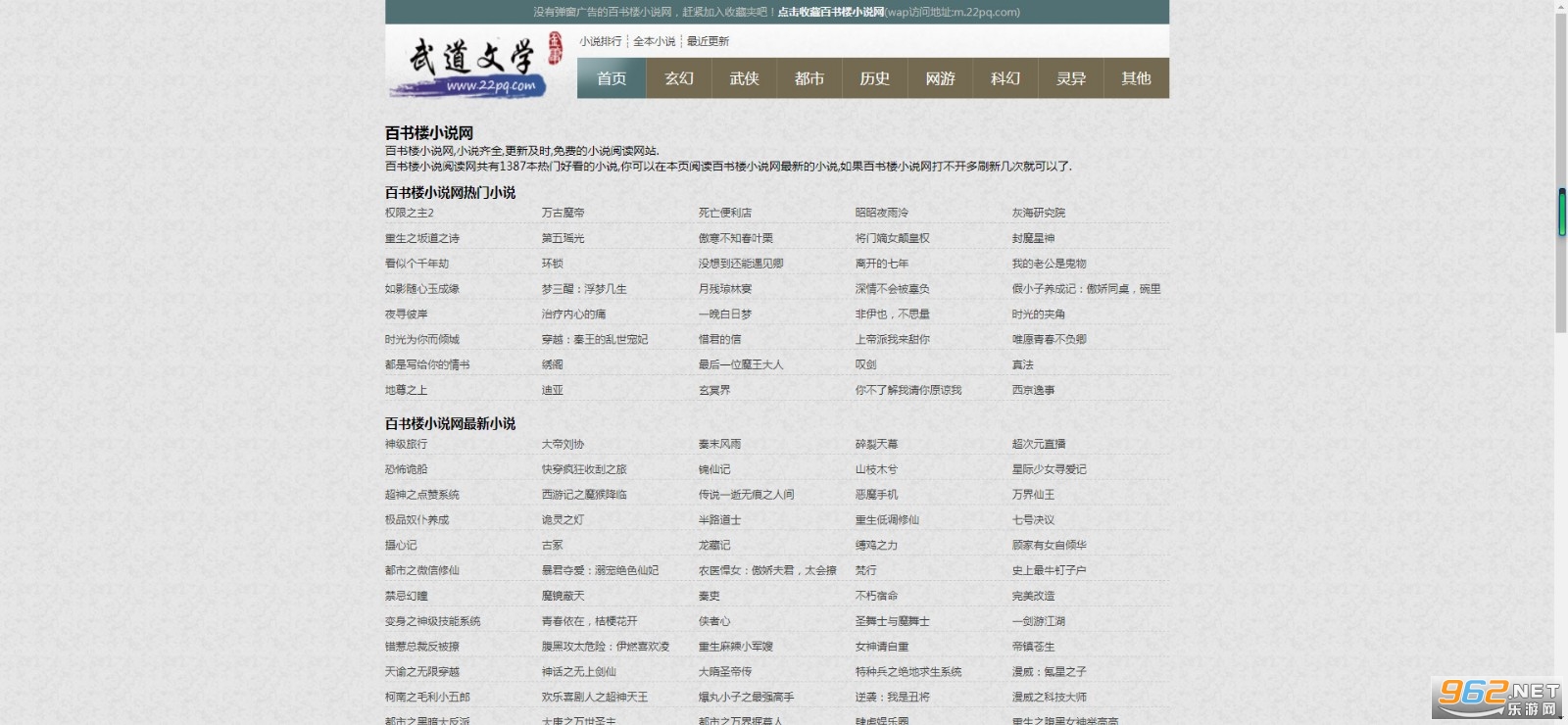Viewport: 1568px width, 725px height.
Task: Open the novel 圣舞士与魔舞士
Action: (893, 621)
